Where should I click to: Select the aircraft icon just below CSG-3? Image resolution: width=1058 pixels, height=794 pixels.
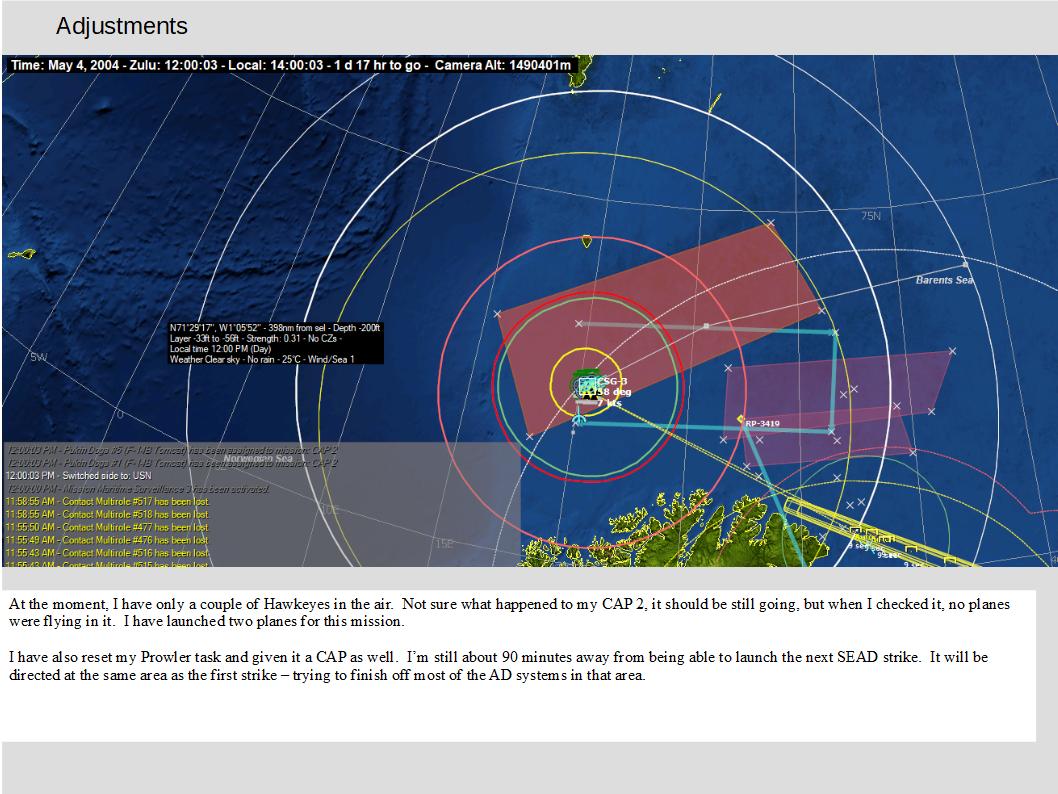[x=578, y=420]
